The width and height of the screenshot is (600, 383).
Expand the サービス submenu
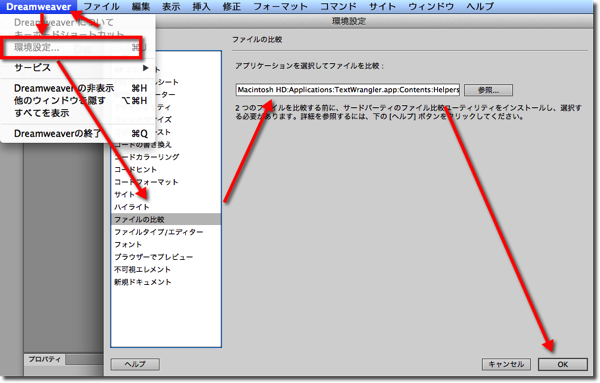click(x=78, y=68)
